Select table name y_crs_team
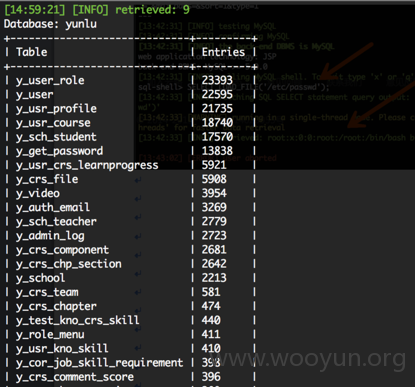Viewport: 415px width, 387px height. pyautogui.click(x=47, y=292)
